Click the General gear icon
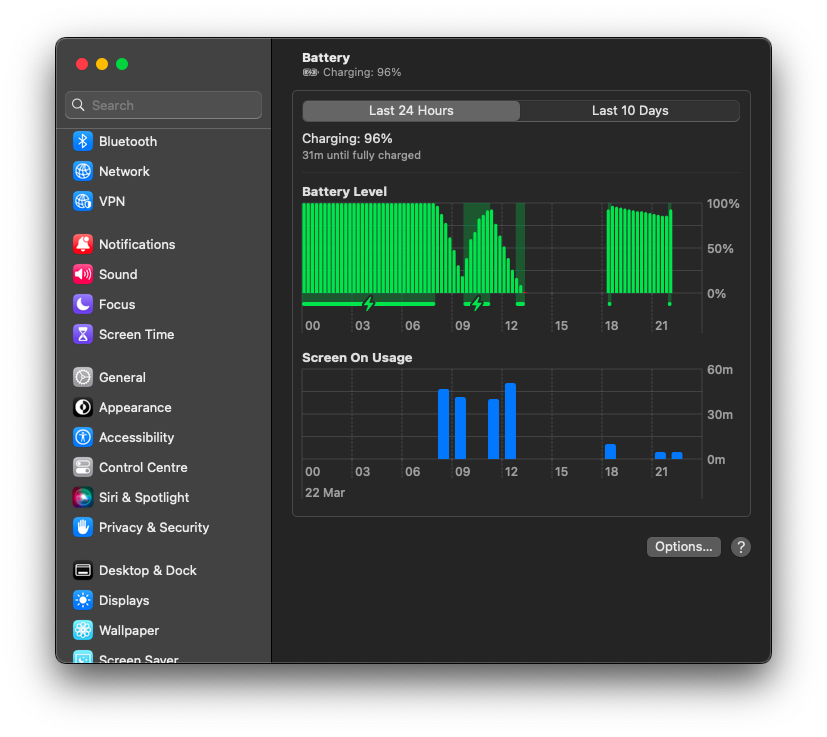This screenshot has width=827, height=737. [x=83, y=377]
